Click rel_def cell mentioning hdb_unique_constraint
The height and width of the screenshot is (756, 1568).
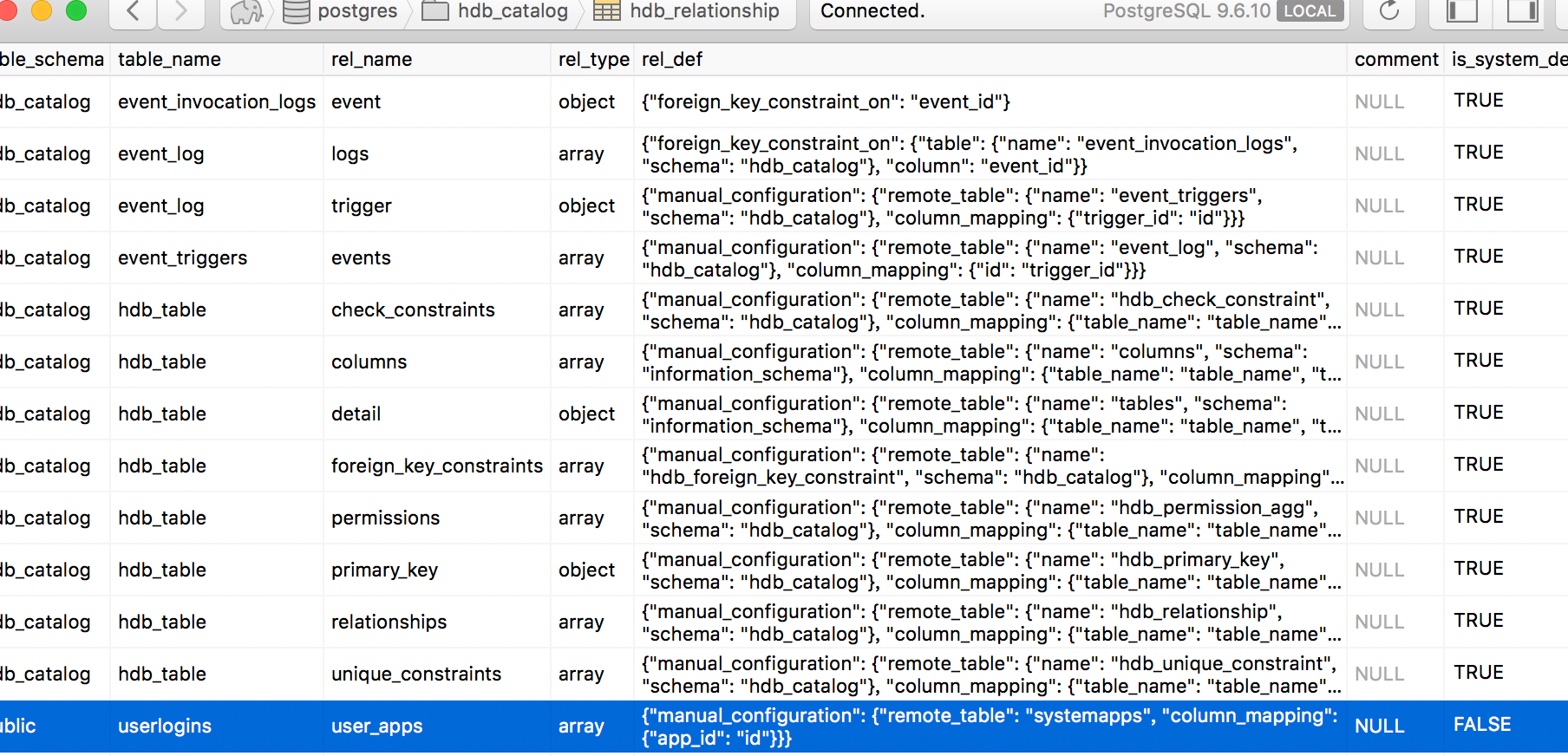pyautogui.click(x=990, y=674)
